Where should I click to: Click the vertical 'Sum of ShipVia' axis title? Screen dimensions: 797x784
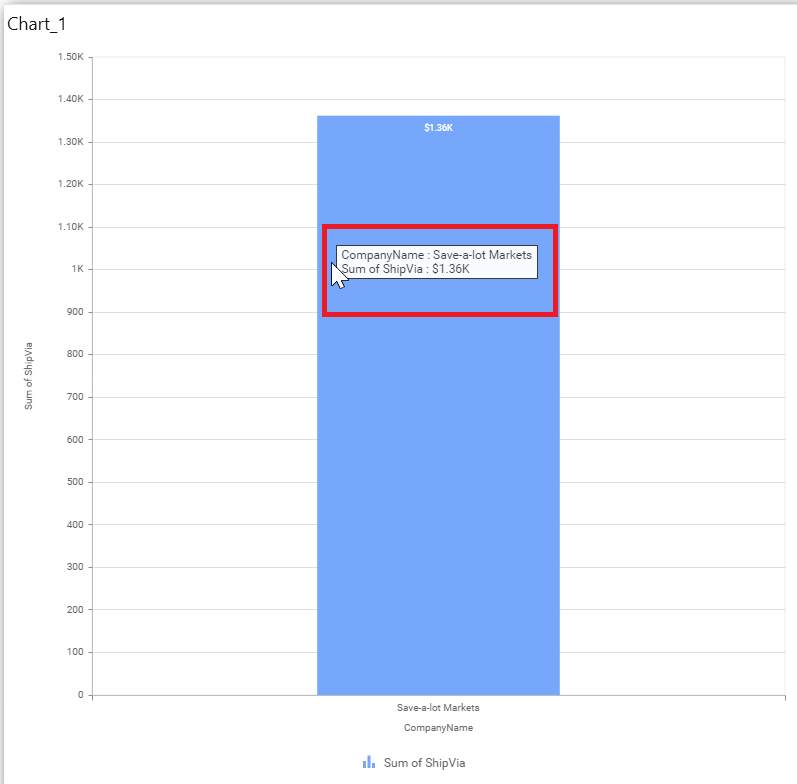[x=28, y=376]
